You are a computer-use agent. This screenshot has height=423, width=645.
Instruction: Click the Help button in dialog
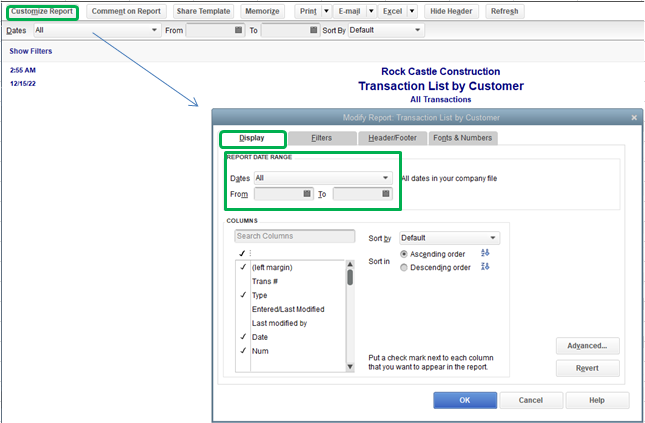597,400
